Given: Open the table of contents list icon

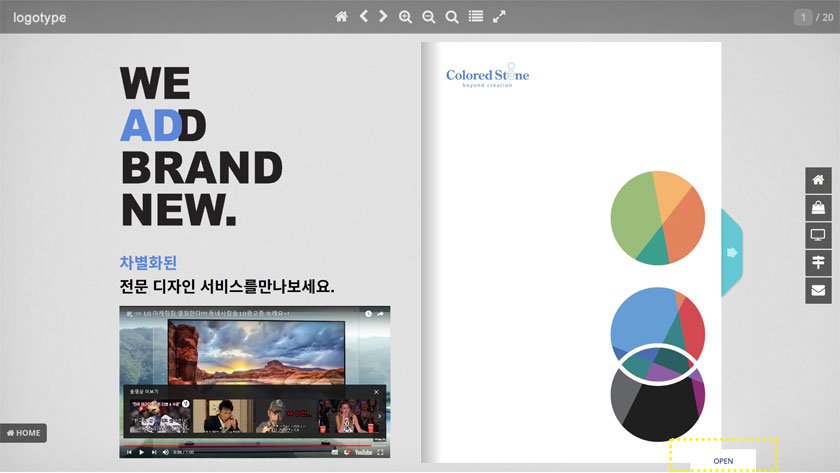Looking at the screenshot, I should 476,17.
